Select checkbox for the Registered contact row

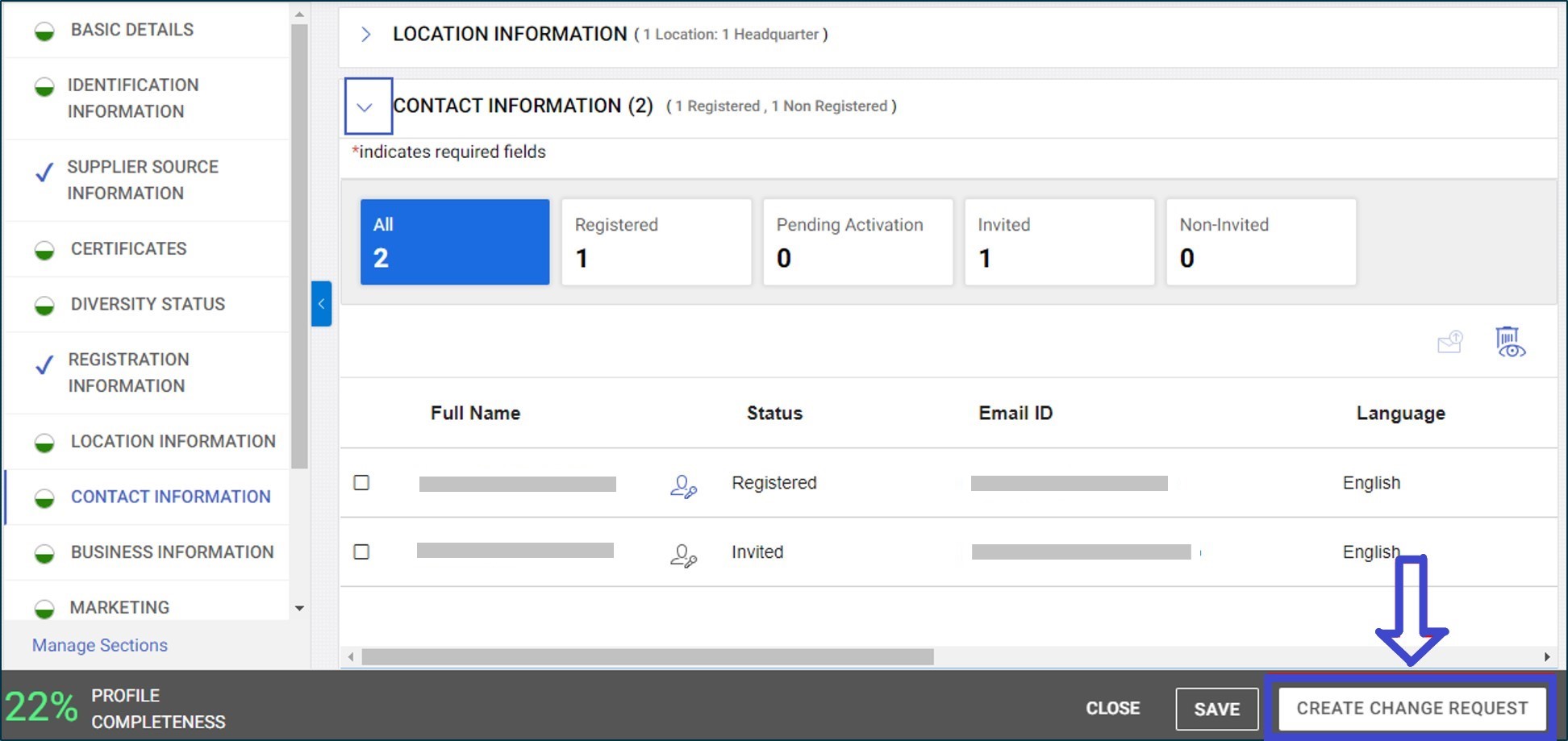pos(361,482)
